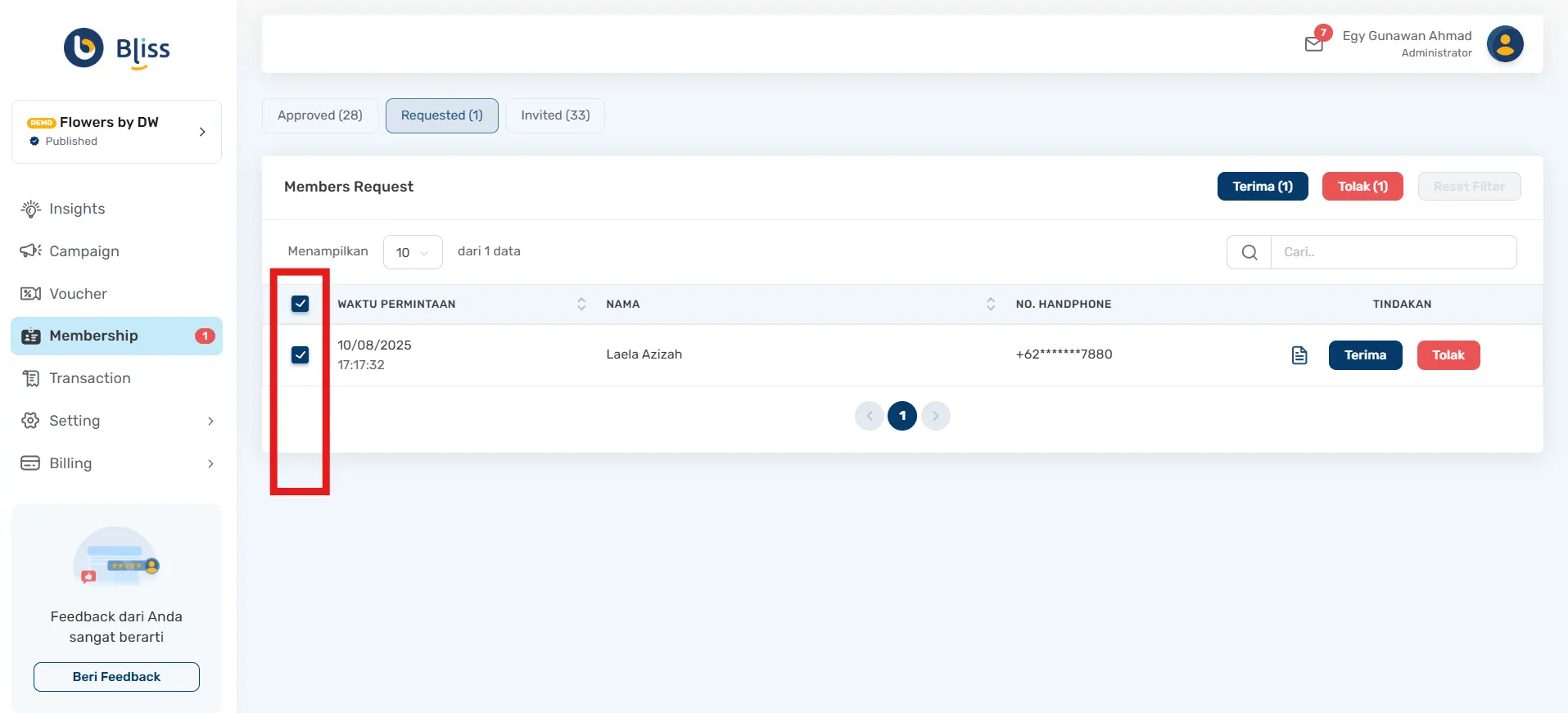Sort by Waktu Permintaan column arrows

581,304
